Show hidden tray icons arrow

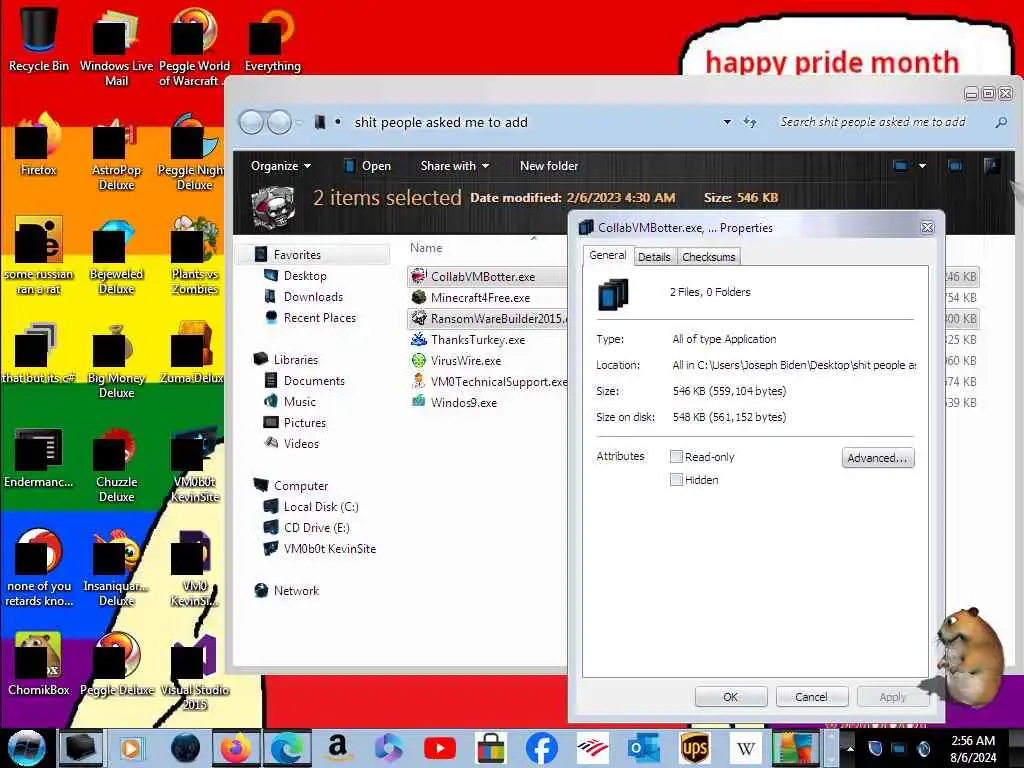point(850,748)
